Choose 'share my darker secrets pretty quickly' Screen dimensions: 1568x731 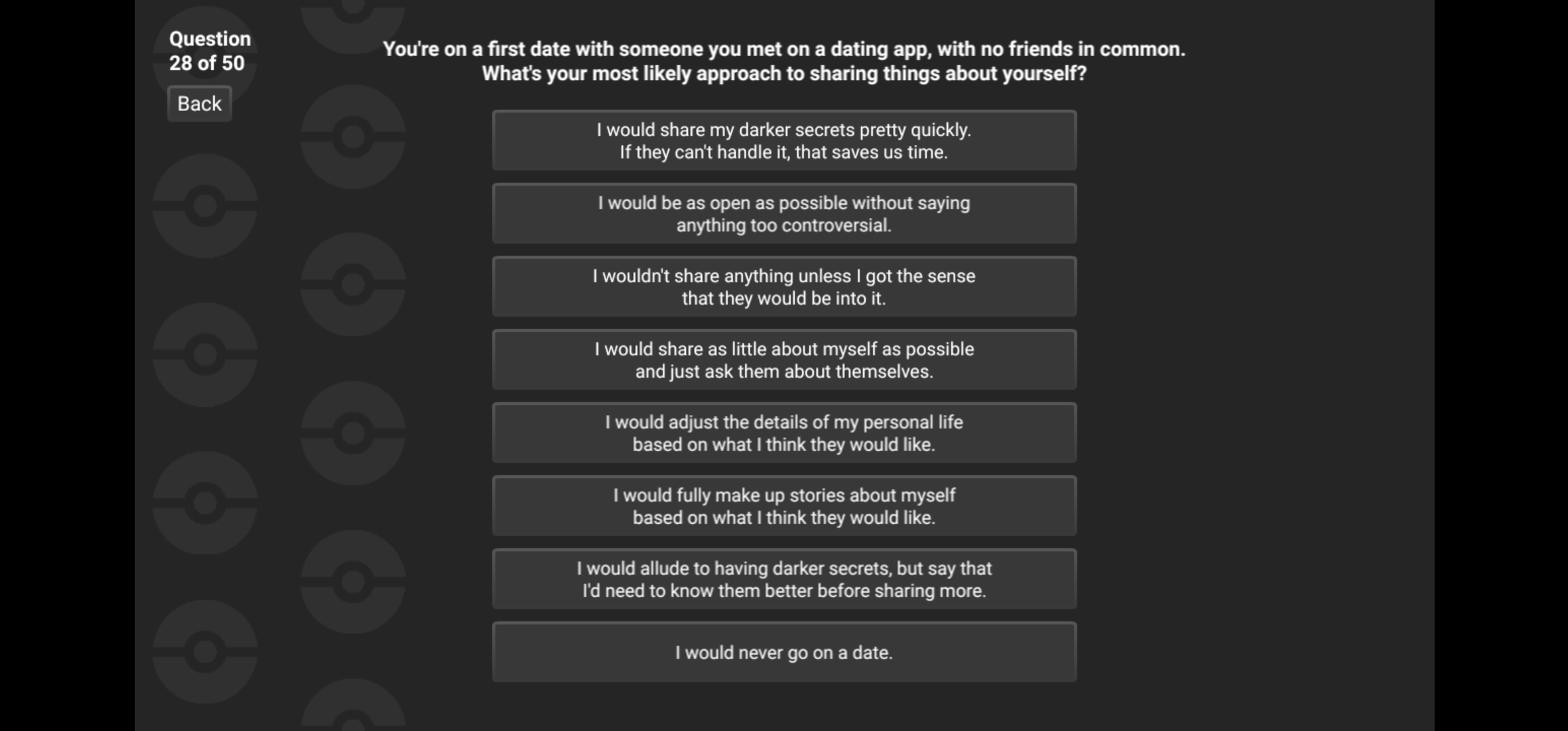pyautogui.click(x=784, y=141)
